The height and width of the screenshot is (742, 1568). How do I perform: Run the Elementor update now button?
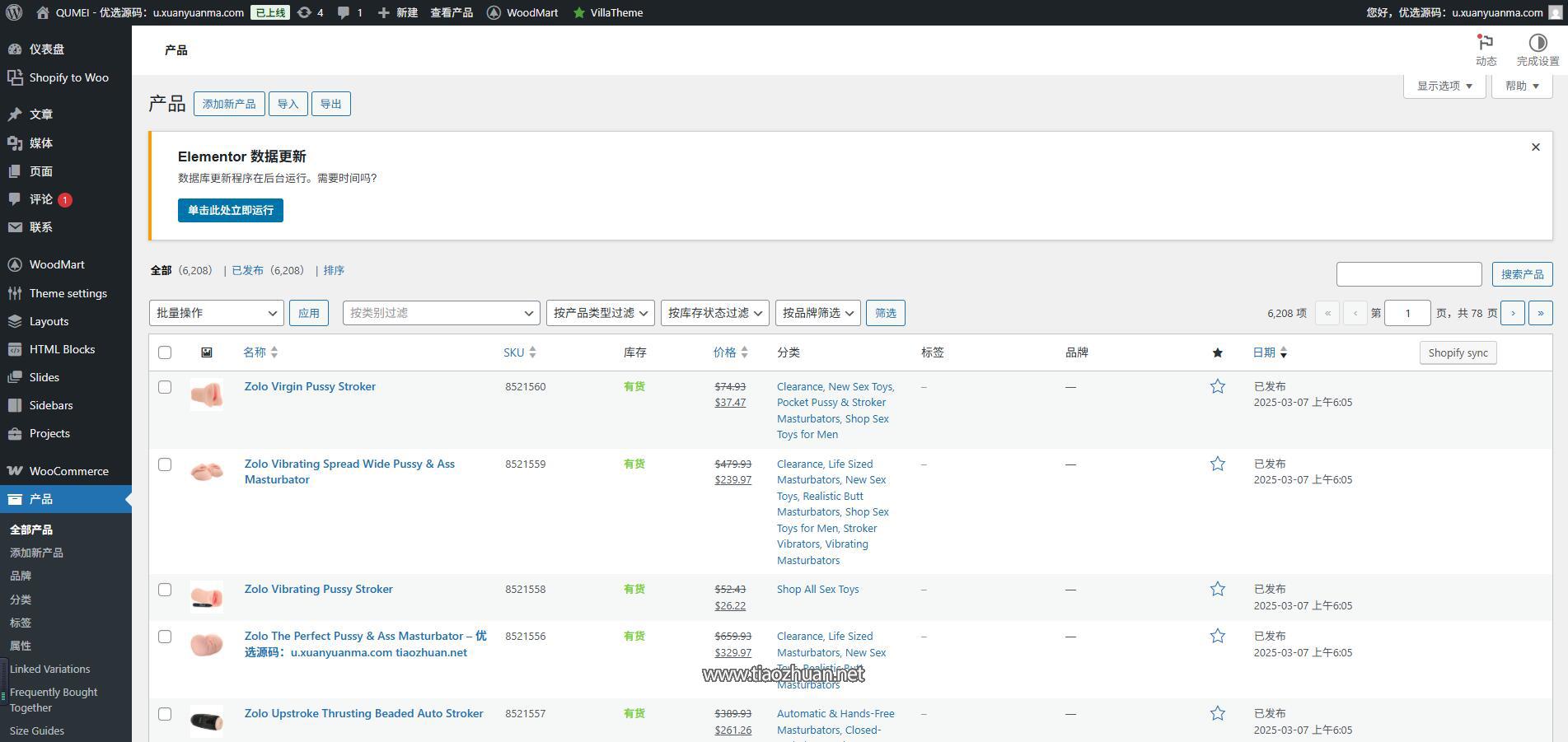231,210
